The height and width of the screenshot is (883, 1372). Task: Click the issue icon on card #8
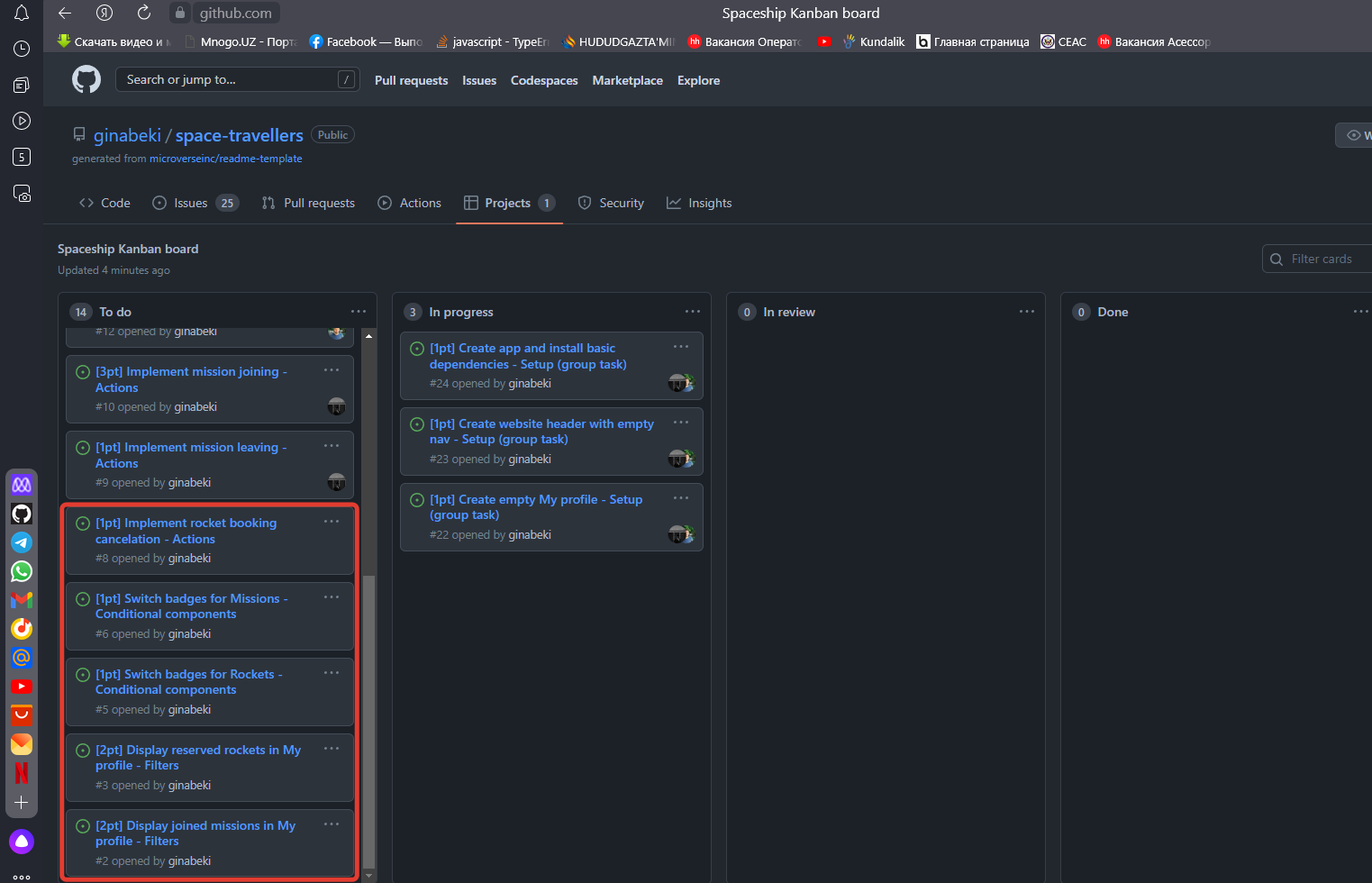[x=82, y=523]
